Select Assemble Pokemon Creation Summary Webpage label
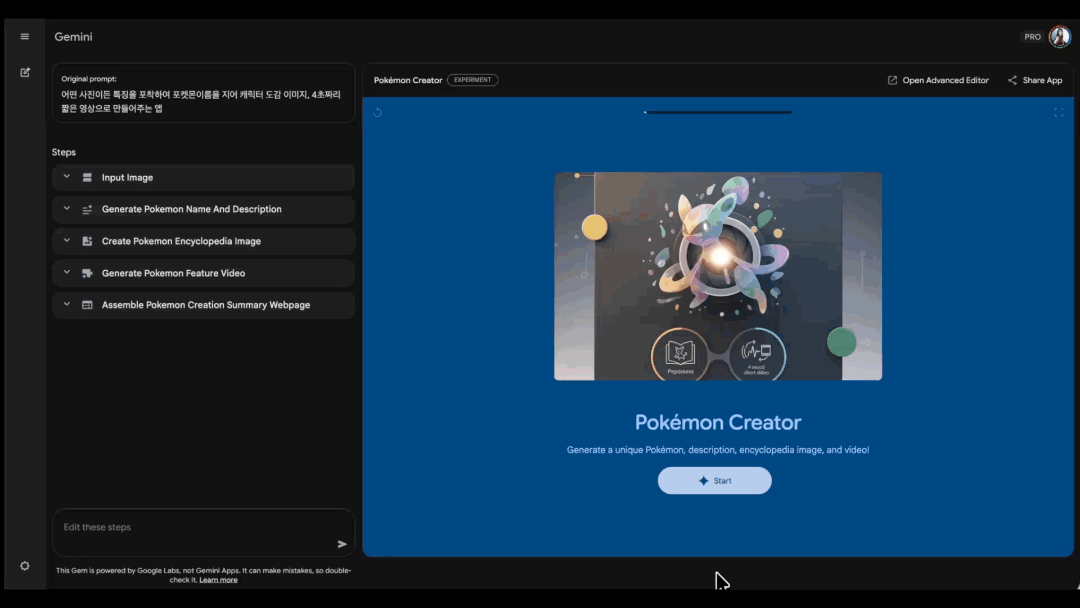The height and width of the screenshot is (608, 1080). [206, 305]
